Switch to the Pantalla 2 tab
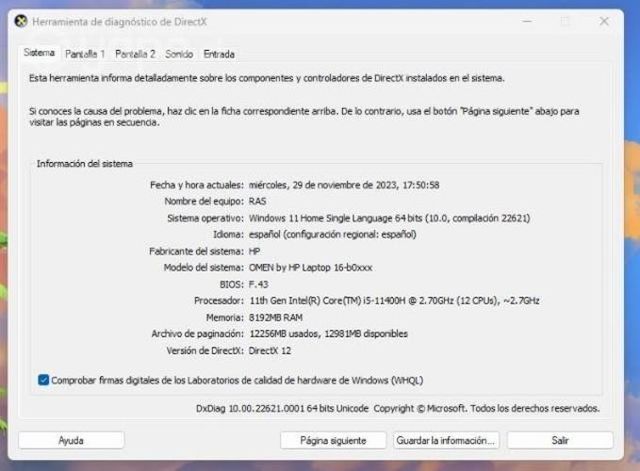This screenshot has width=640, height=471. click(x=135, y=54)
